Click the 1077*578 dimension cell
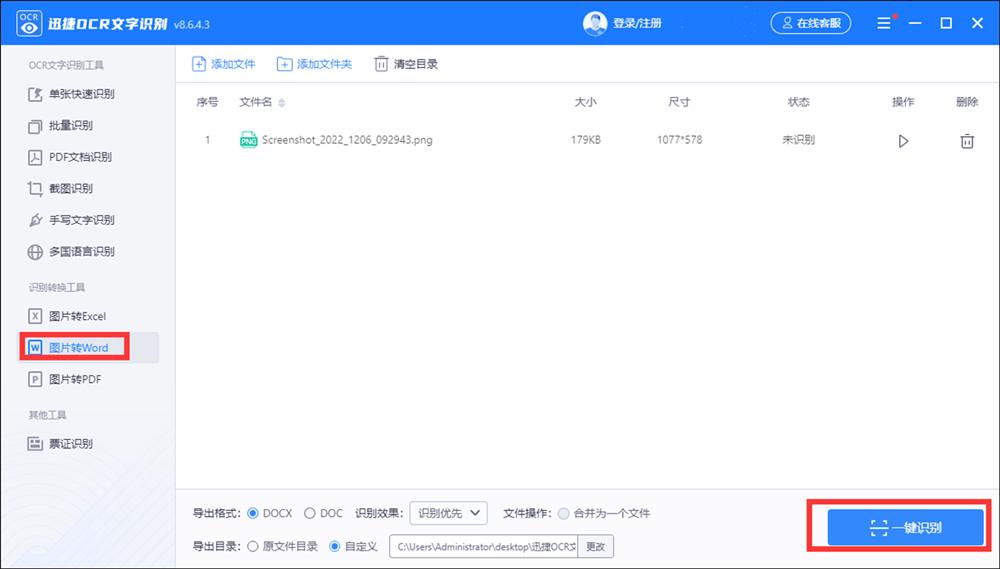 (679, 140)
